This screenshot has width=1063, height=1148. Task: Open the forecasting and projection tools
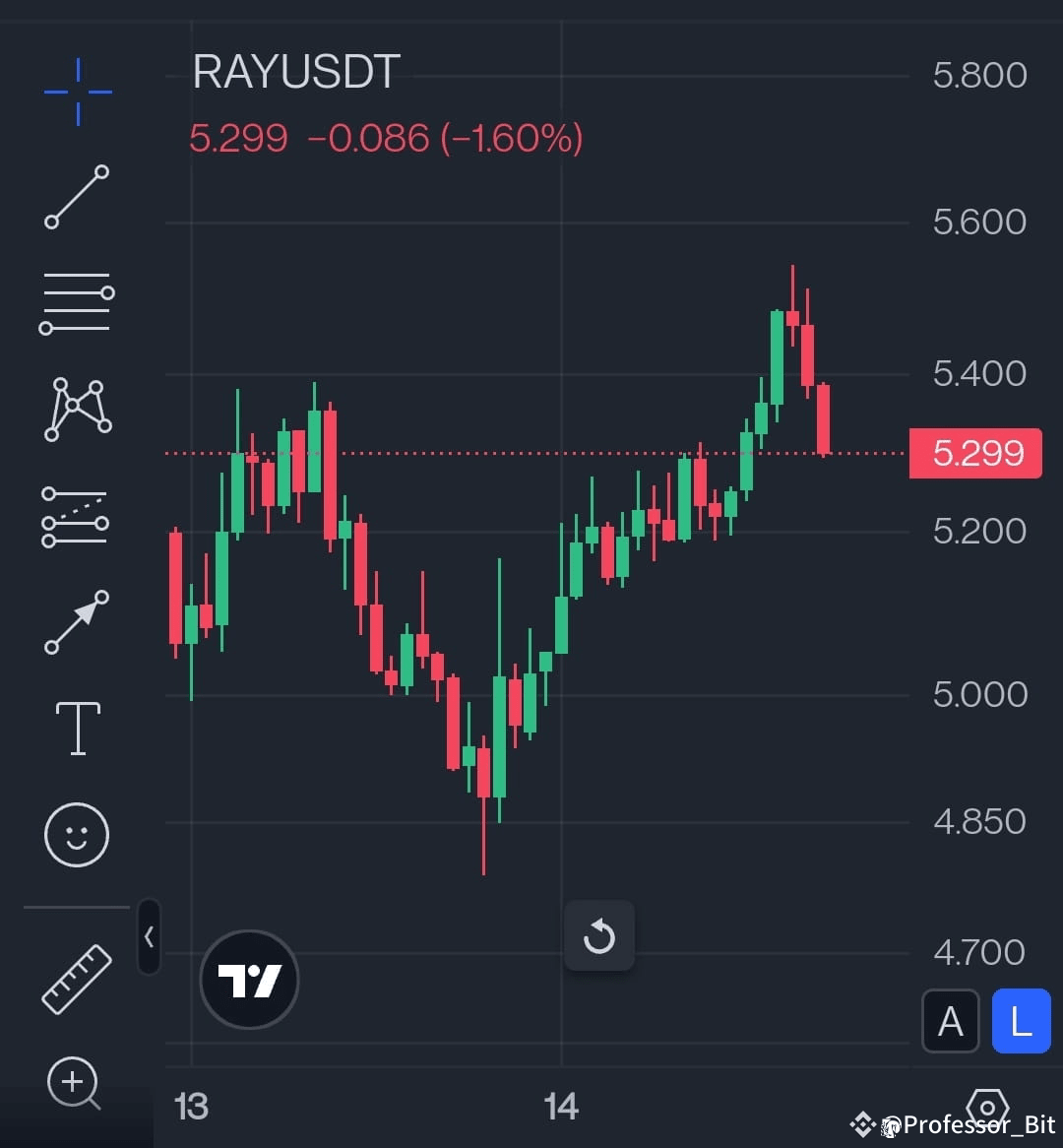pyautogui.click(x=76, y=515)
